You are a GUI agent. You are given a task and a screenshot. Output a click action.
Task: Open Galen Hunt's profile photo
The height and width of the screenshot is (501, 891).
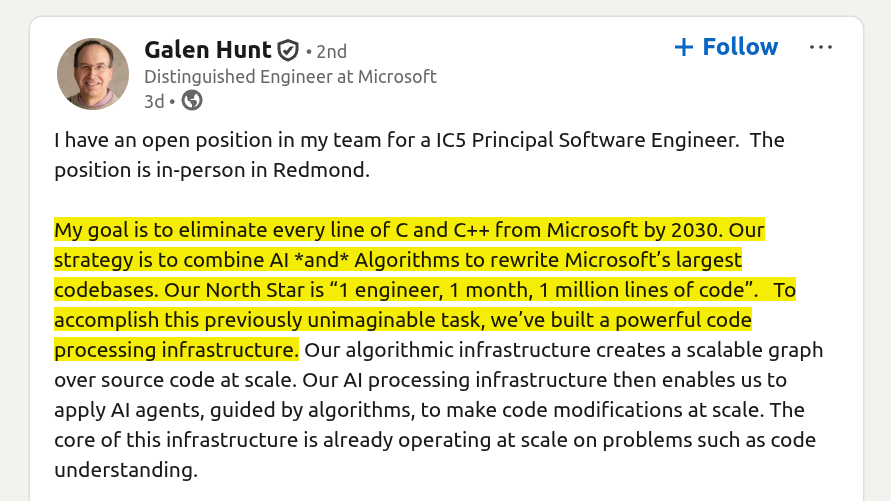pos(92,73)
